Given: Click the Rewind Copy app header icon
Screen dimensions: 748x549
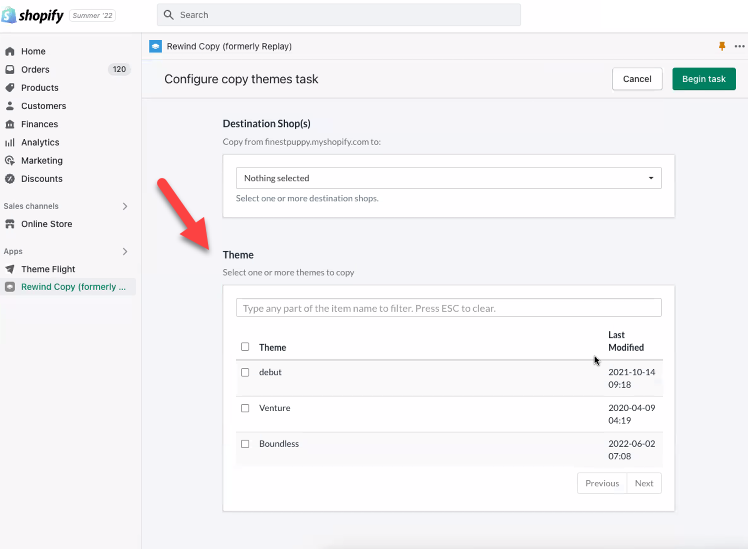Looking at the screenshot, I should pyautogui.click(x=155, y=46).
